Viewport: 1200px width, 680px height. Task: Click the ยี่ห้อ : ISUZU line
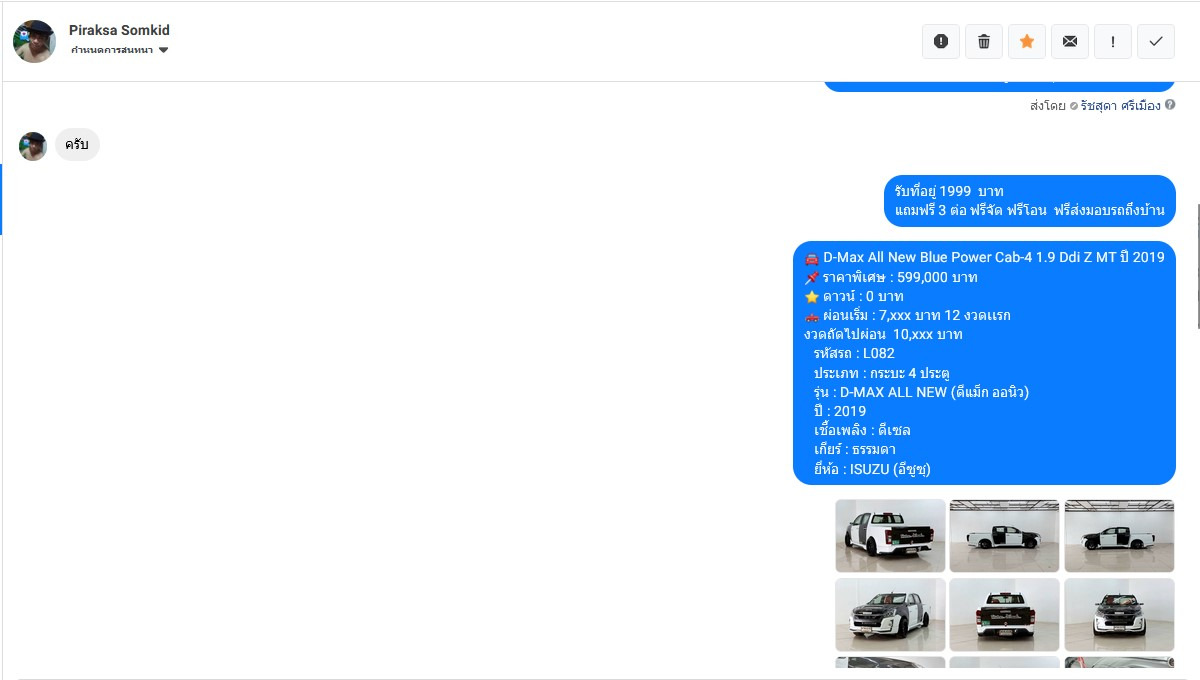(x=872, y=468)
